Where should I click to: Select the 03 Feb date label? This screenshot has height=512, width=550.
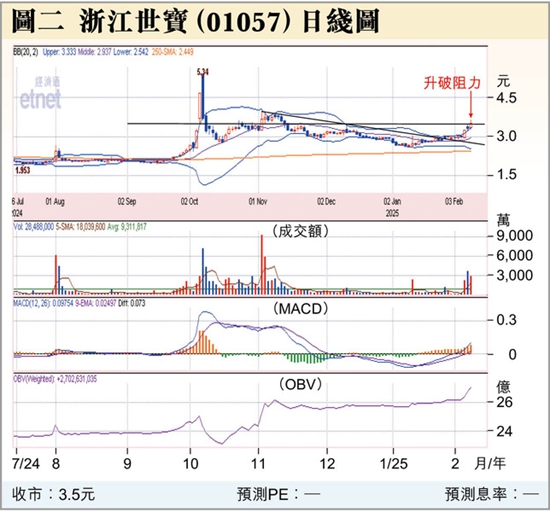point(454,202)
